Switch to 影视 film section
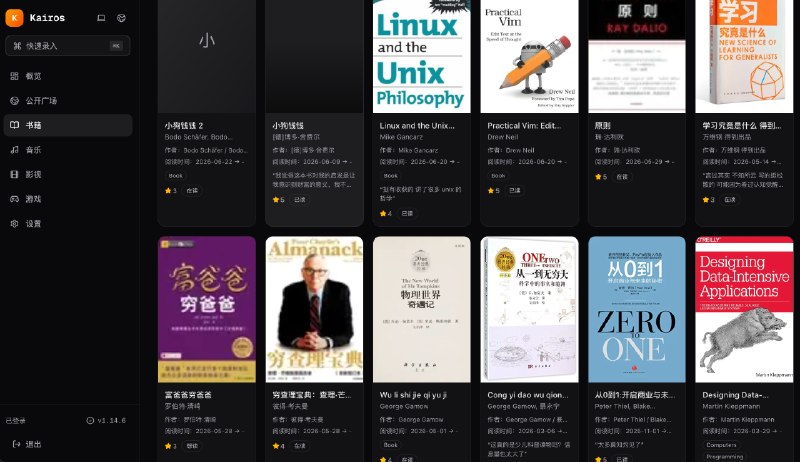Image resolution: width=800 pixels, height=462 pixels. click(x=68, y=174)
